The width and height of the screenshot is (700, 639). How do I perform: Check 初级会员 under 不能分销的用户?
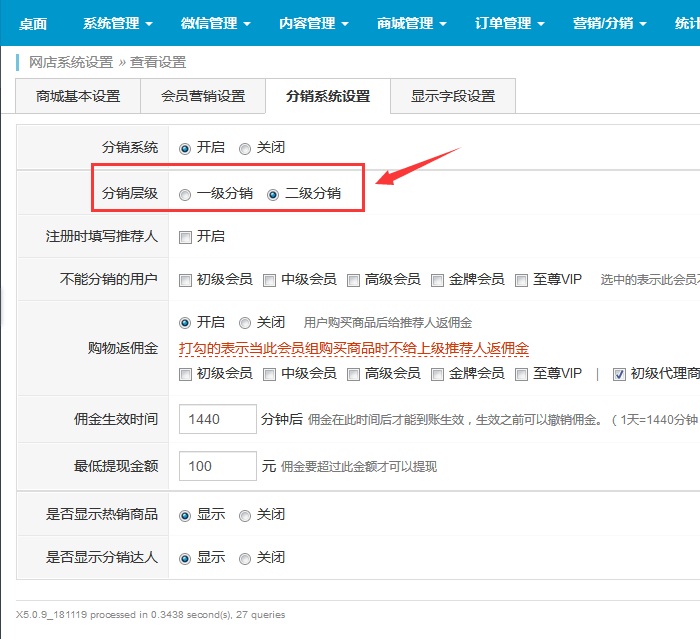(x=185, y=280)
